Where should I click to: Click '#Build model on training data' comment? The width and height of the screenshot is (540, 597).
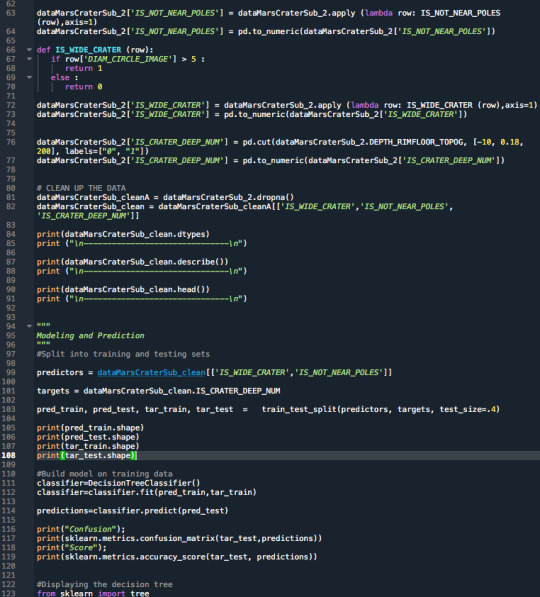[105, 474]
